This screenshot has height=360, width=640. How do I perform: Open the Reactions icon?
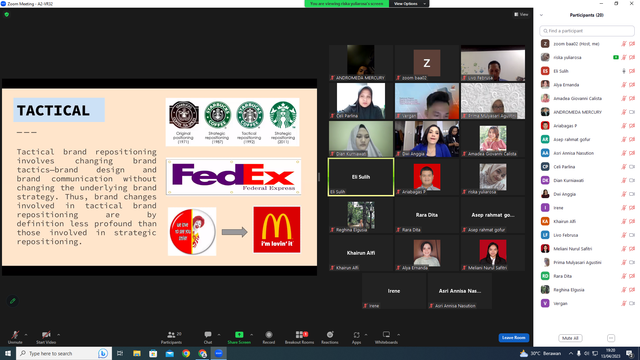coord(330,335)
